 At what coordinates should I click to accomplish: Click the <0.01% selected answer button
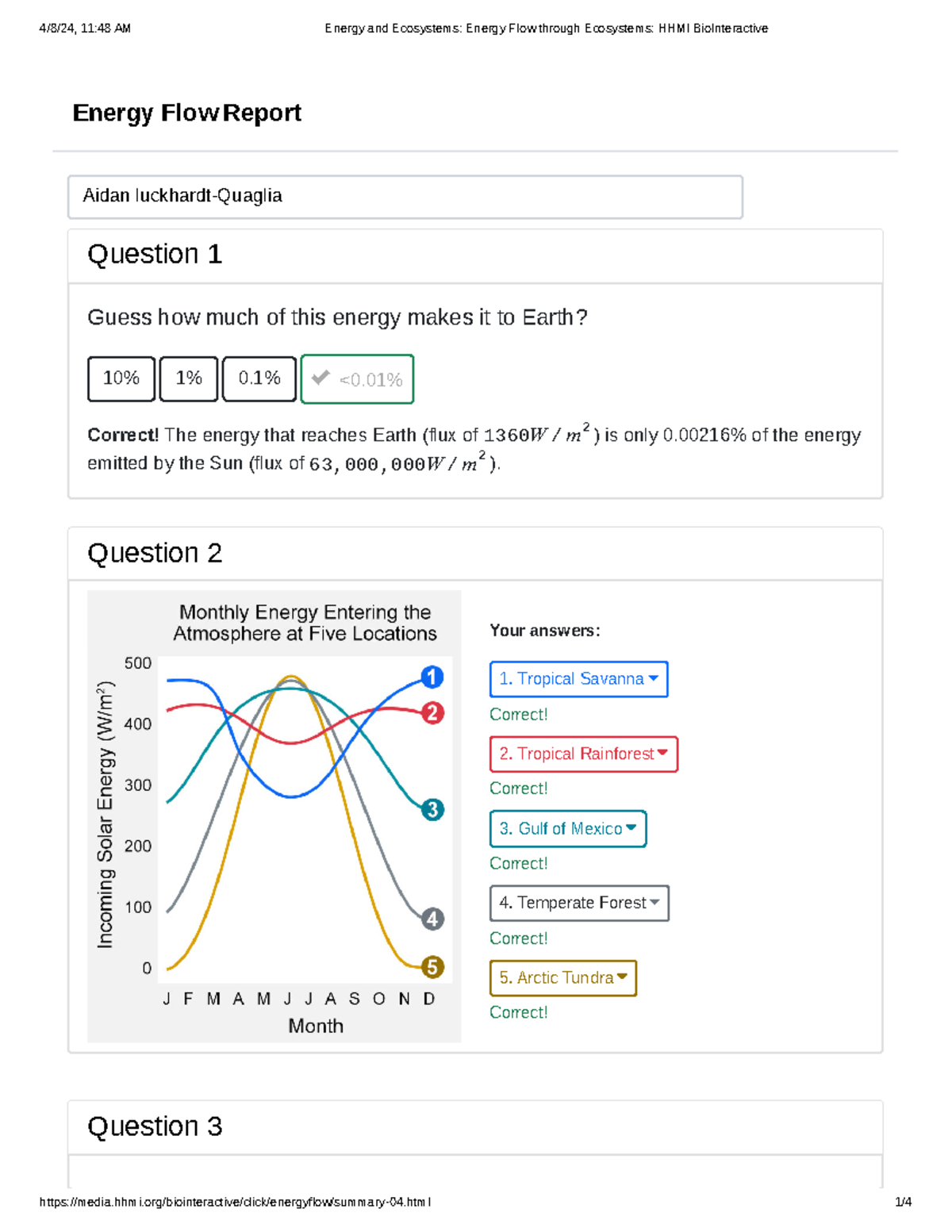tap(357, 378)
